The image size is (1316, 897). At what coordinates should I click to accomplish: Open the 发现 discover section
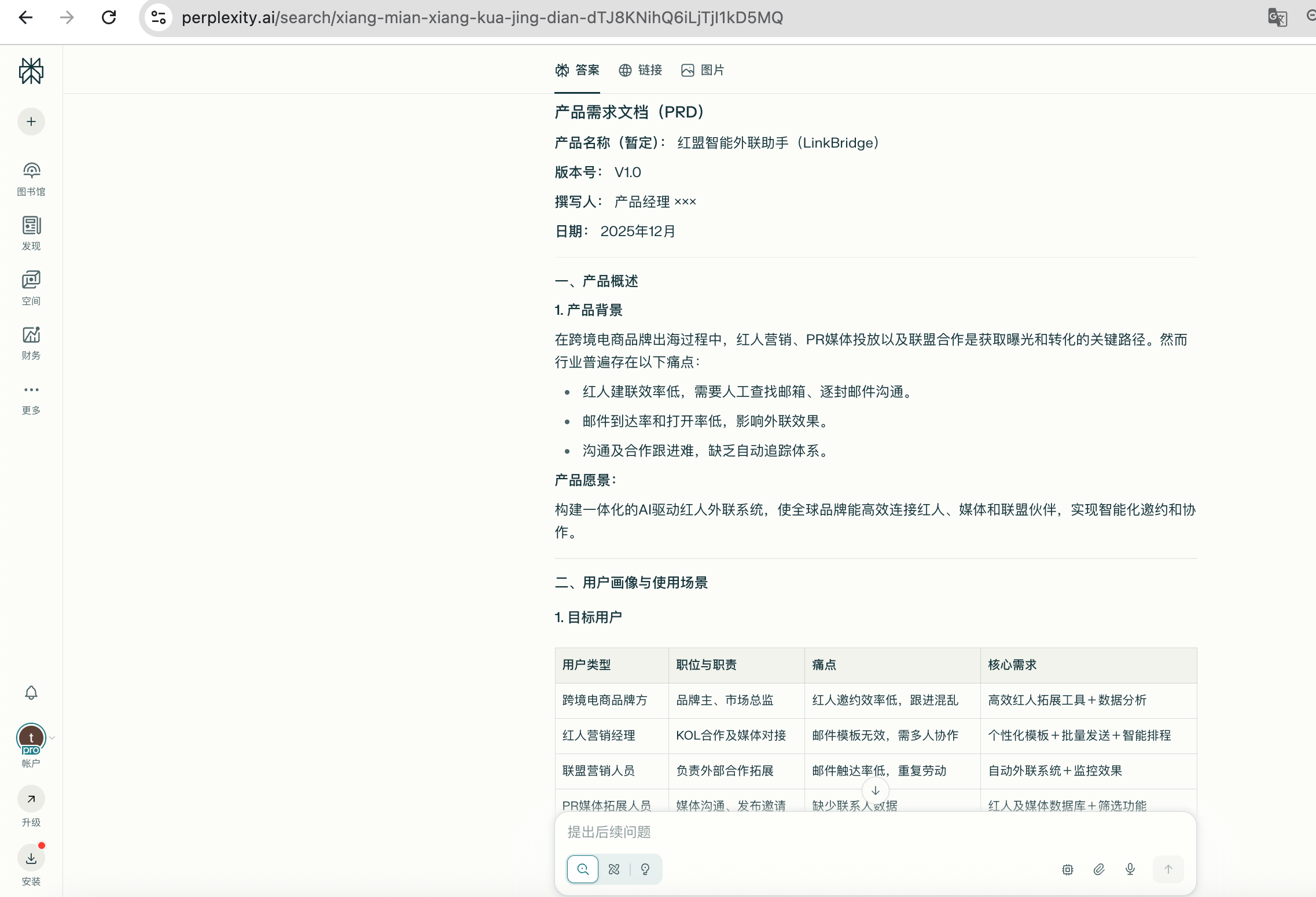coord(31,234)
